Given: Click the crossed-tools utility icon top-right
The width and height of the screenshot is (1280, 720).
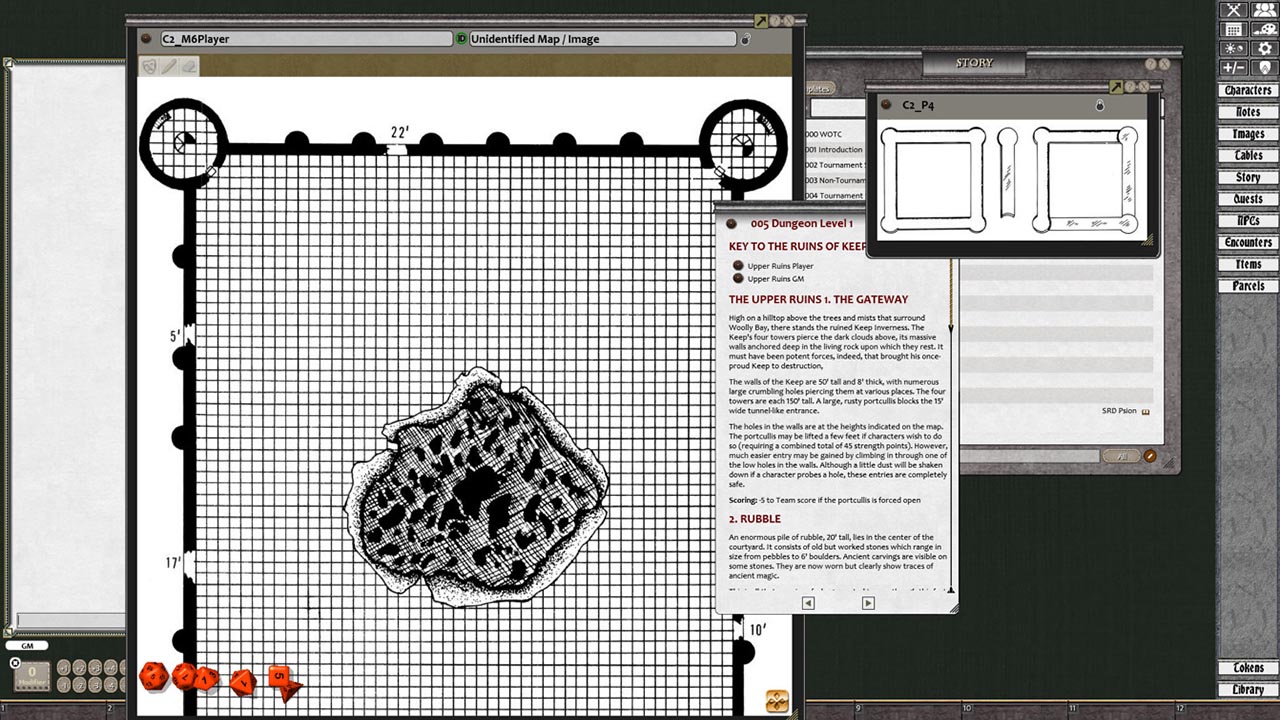Looking at the screenshot, I should [x=1233, y=10].
